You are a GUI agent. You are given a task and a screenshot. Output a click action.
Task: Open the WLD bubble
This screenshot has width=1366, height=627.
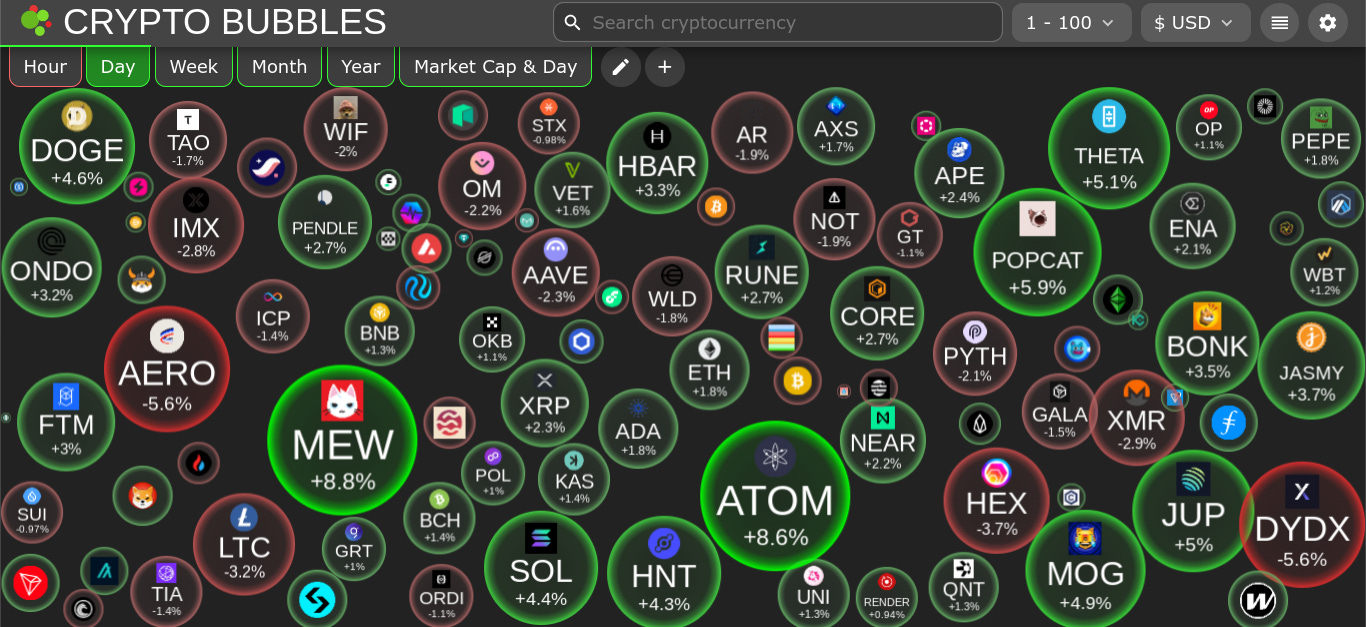click(672, 296)
